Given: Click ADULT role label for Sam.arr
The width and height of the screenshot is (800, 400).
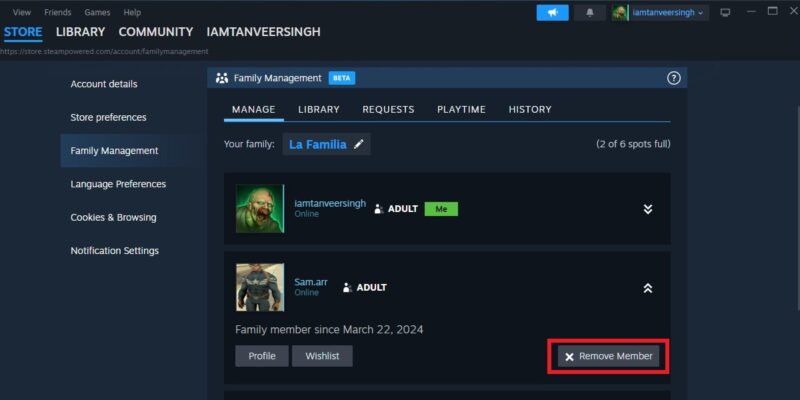Looking at the screenshot, I should pos(371,288).
